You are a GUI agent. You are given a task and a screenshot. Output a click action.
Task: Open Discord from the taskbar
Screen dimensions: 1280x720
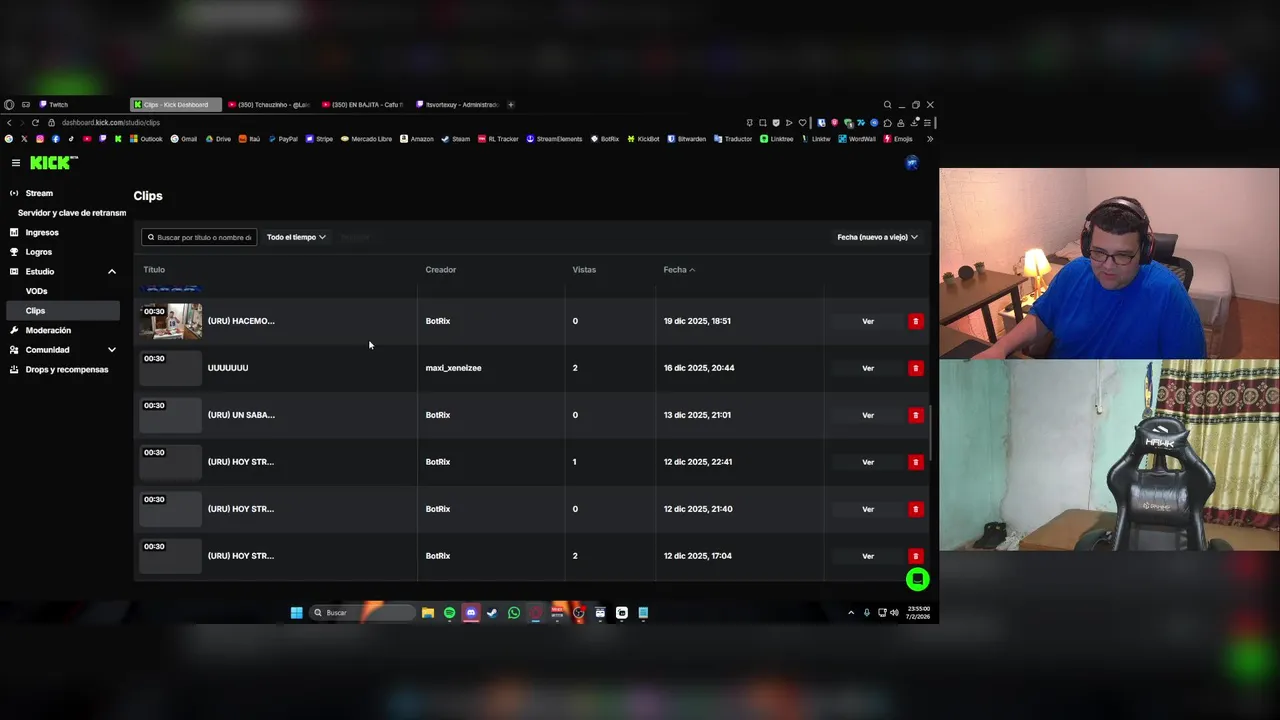click(x=471, y=613)
